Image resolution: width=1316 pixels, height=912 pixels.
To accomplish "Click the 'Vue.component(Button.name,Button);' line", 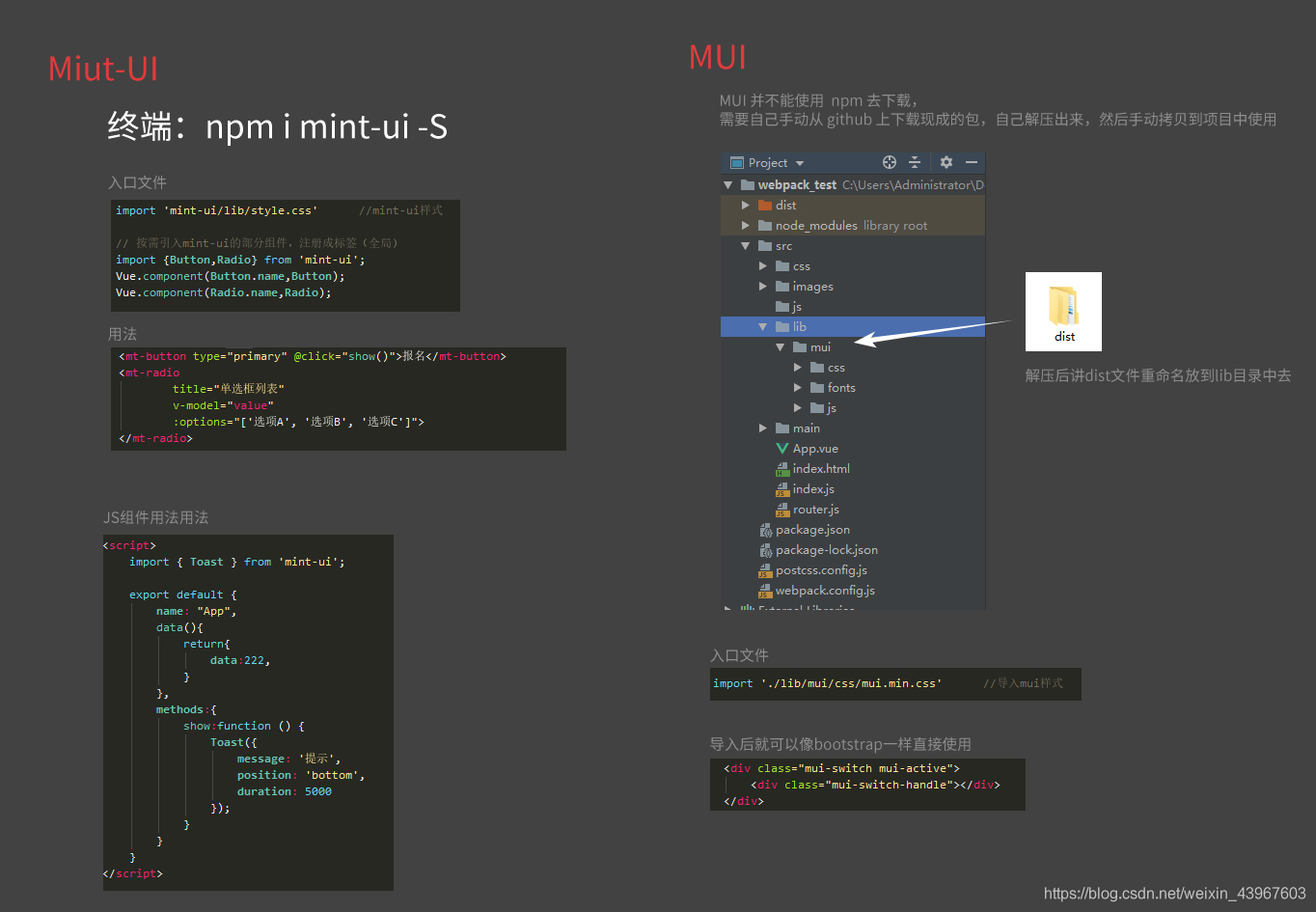I will 230,276.
